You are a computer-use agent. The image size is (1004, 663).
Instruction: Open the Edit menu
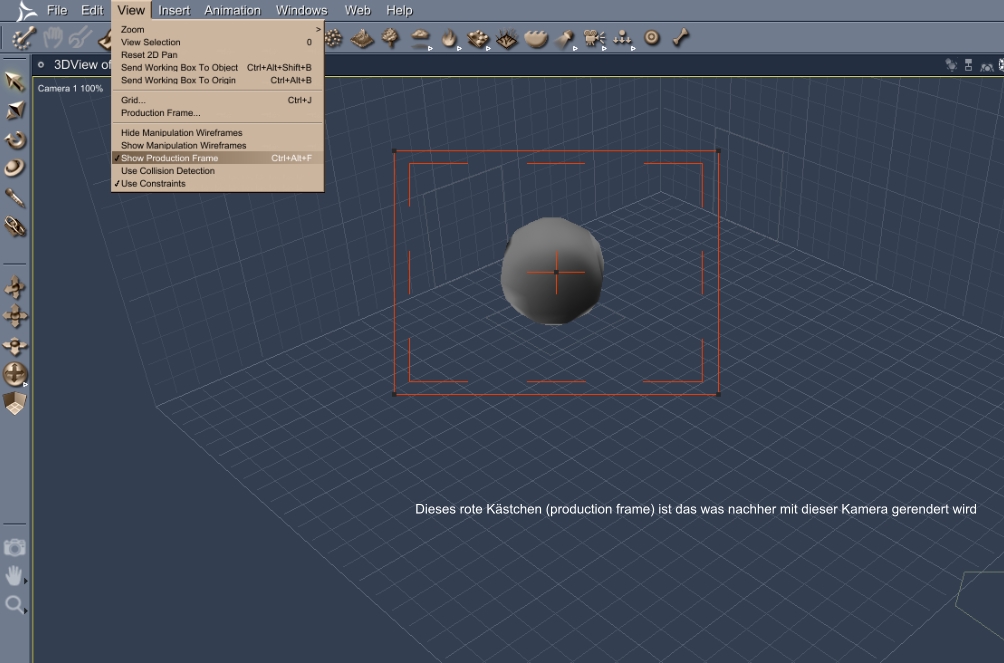tap(92, 10)
